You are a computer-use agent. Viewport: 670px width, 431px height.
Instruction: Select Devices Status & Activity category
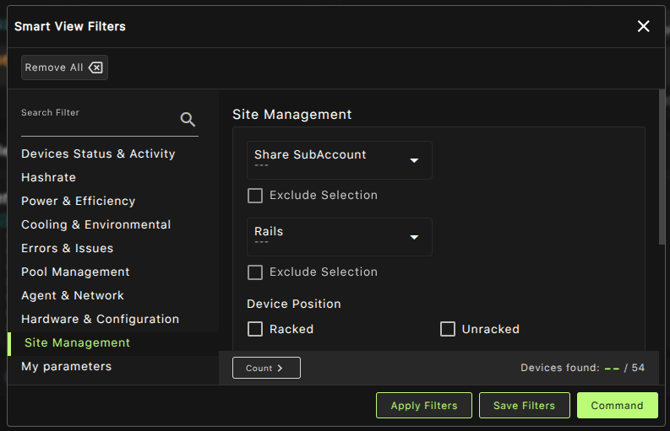pyautogui.click(x=98, y=154)
